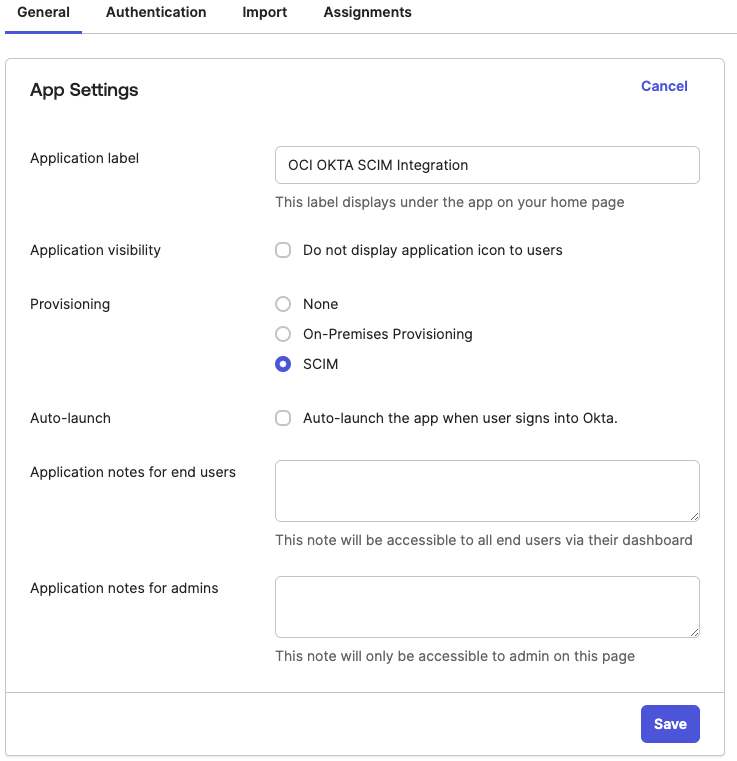Click into the end users notes textarea
Viewport: 737px width, 761px height.
coord(487,490)
